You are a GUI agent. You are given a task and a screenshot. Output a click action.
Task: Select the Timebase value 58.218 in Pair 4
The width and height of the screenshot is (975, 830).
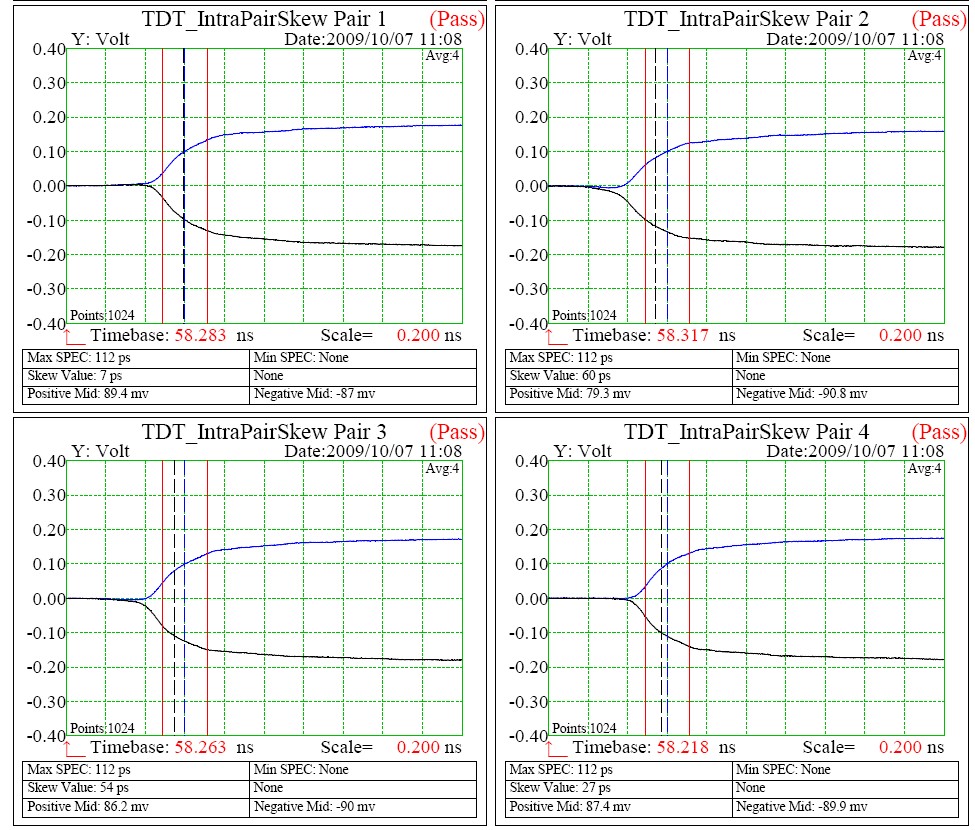pyautogui.click(x=683, y=748)
